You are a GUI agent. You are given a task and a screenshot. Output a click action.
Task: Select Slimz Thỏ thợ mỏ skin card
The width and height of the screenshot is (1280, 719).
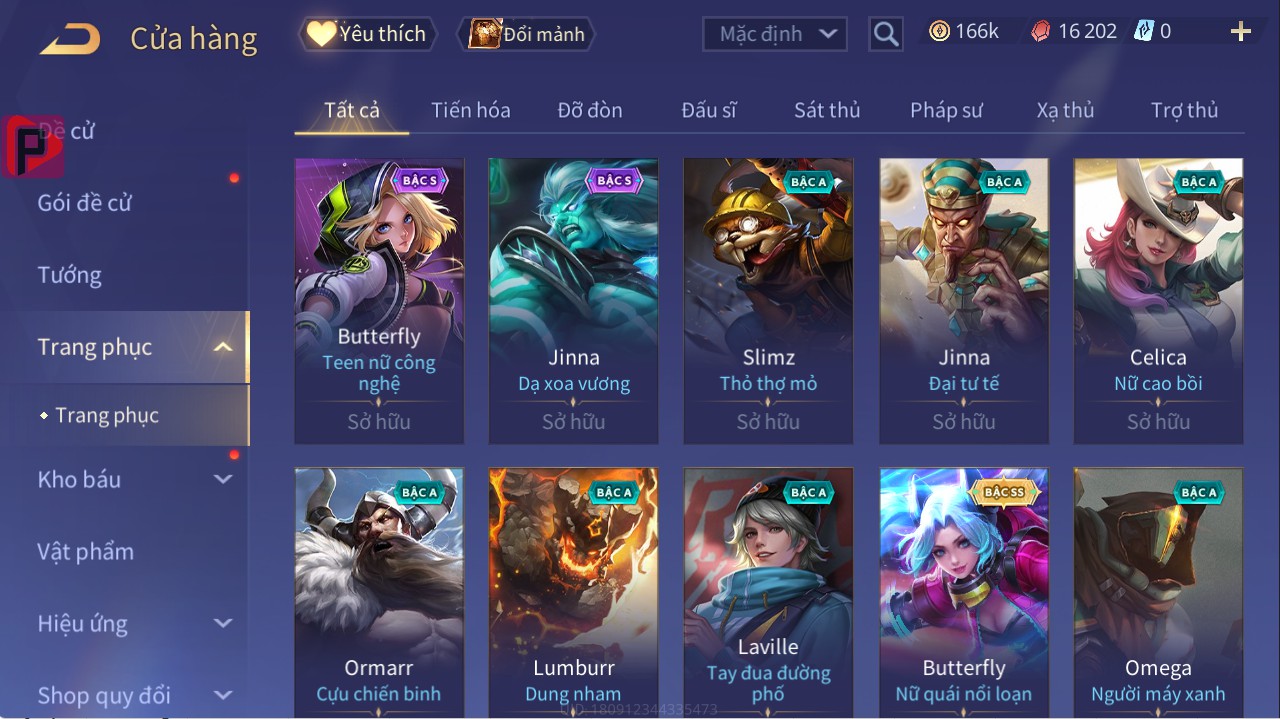tap(768, 301)
